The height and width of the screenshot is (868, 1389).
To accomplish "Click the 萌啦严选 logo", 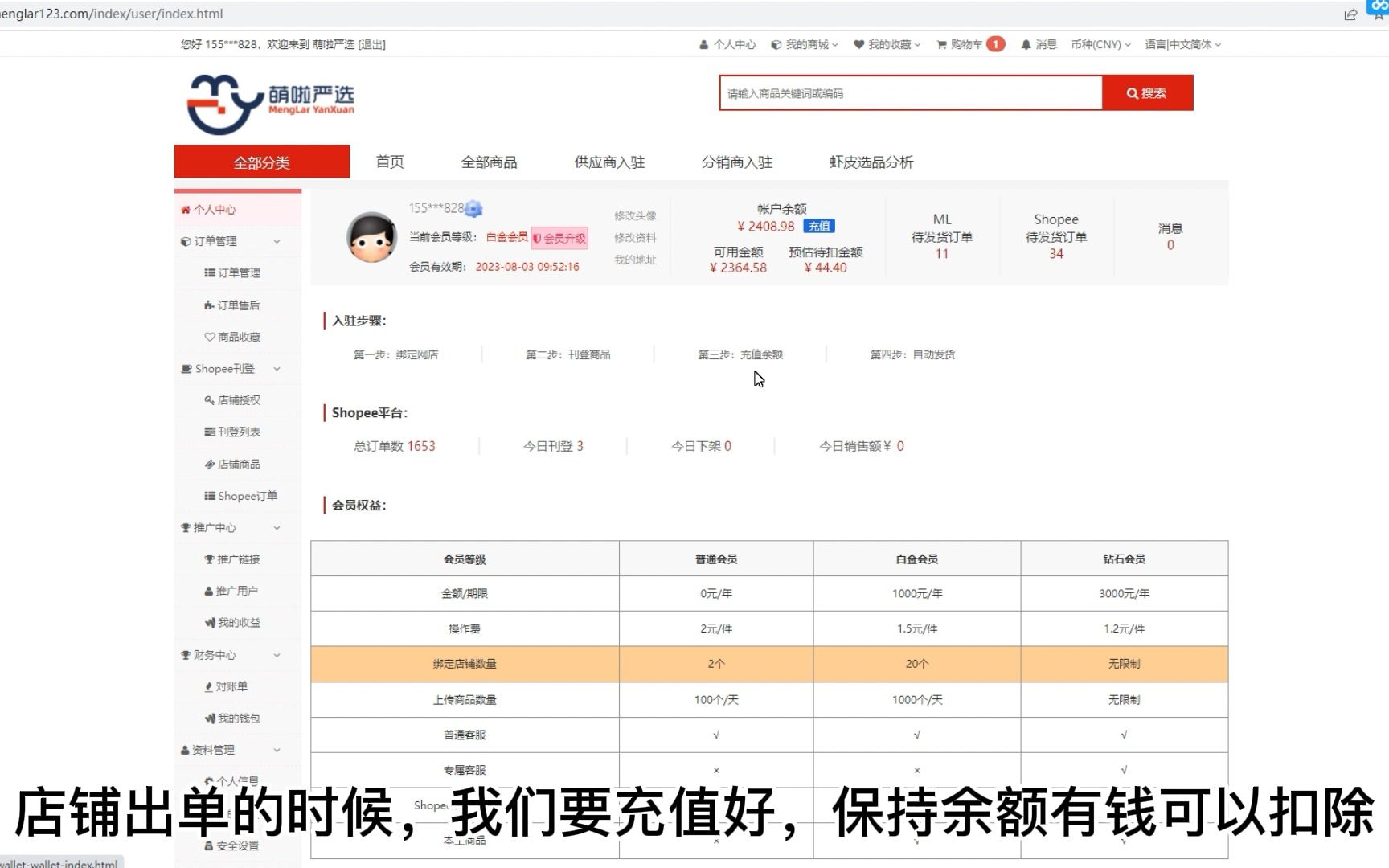I will coord(270,104).
